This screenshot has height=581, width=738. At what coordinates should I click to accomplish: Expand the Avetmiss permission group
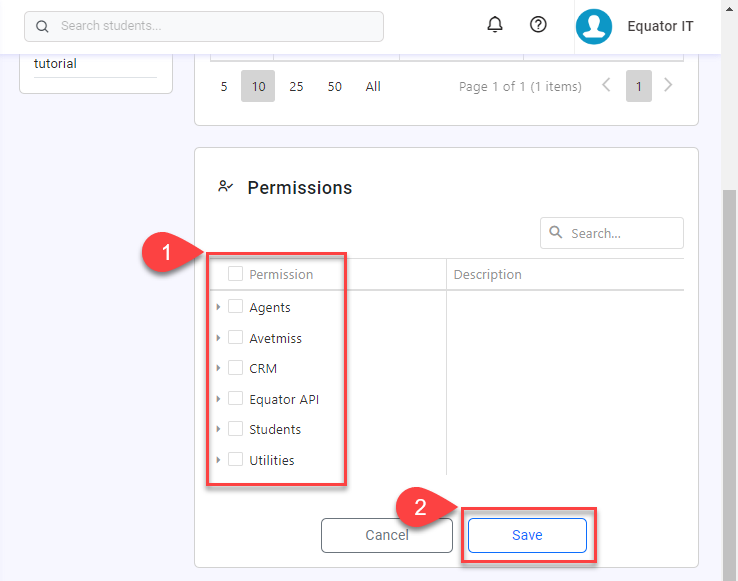218,338
